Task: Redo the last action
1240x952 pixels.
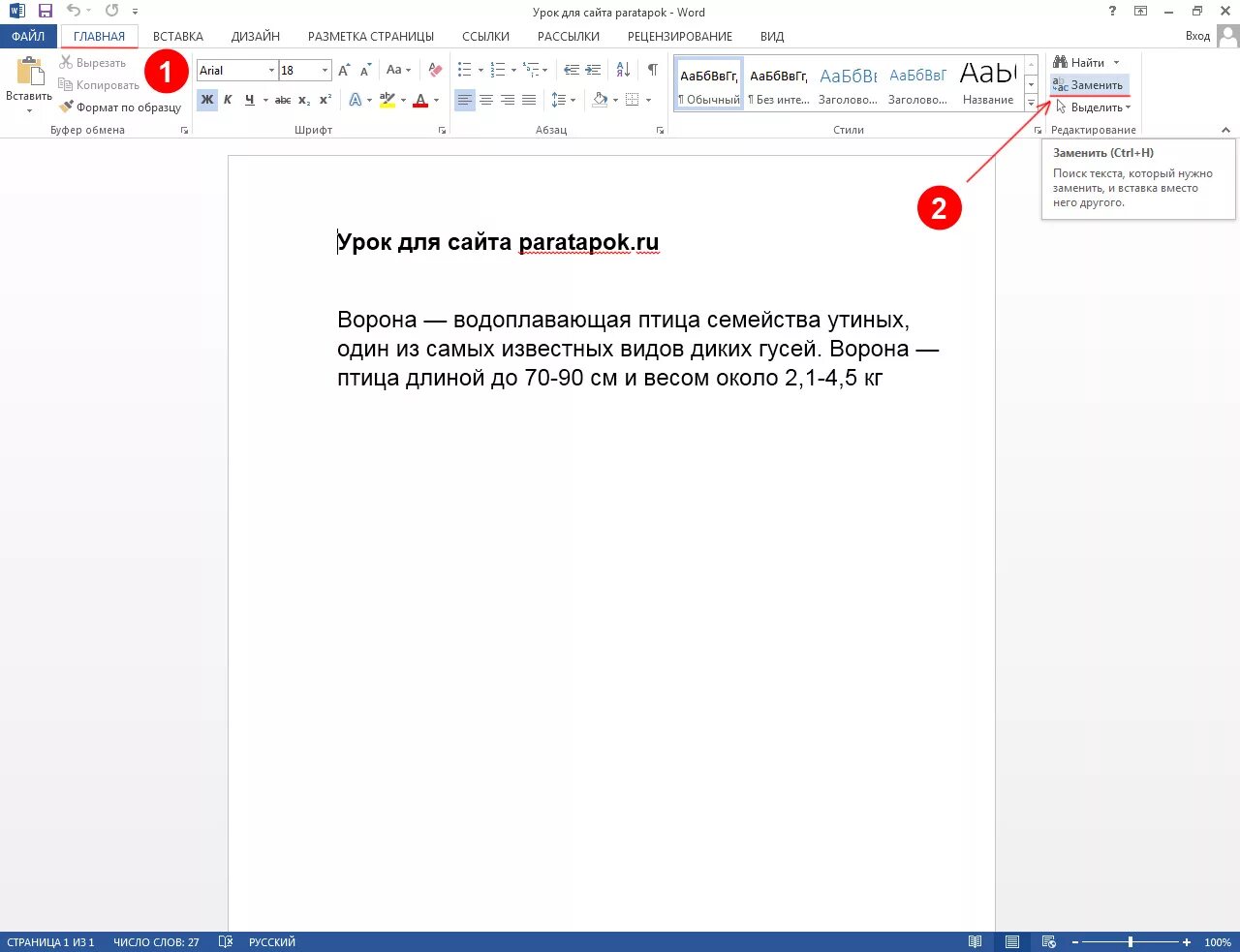Action: pos(111,12)
